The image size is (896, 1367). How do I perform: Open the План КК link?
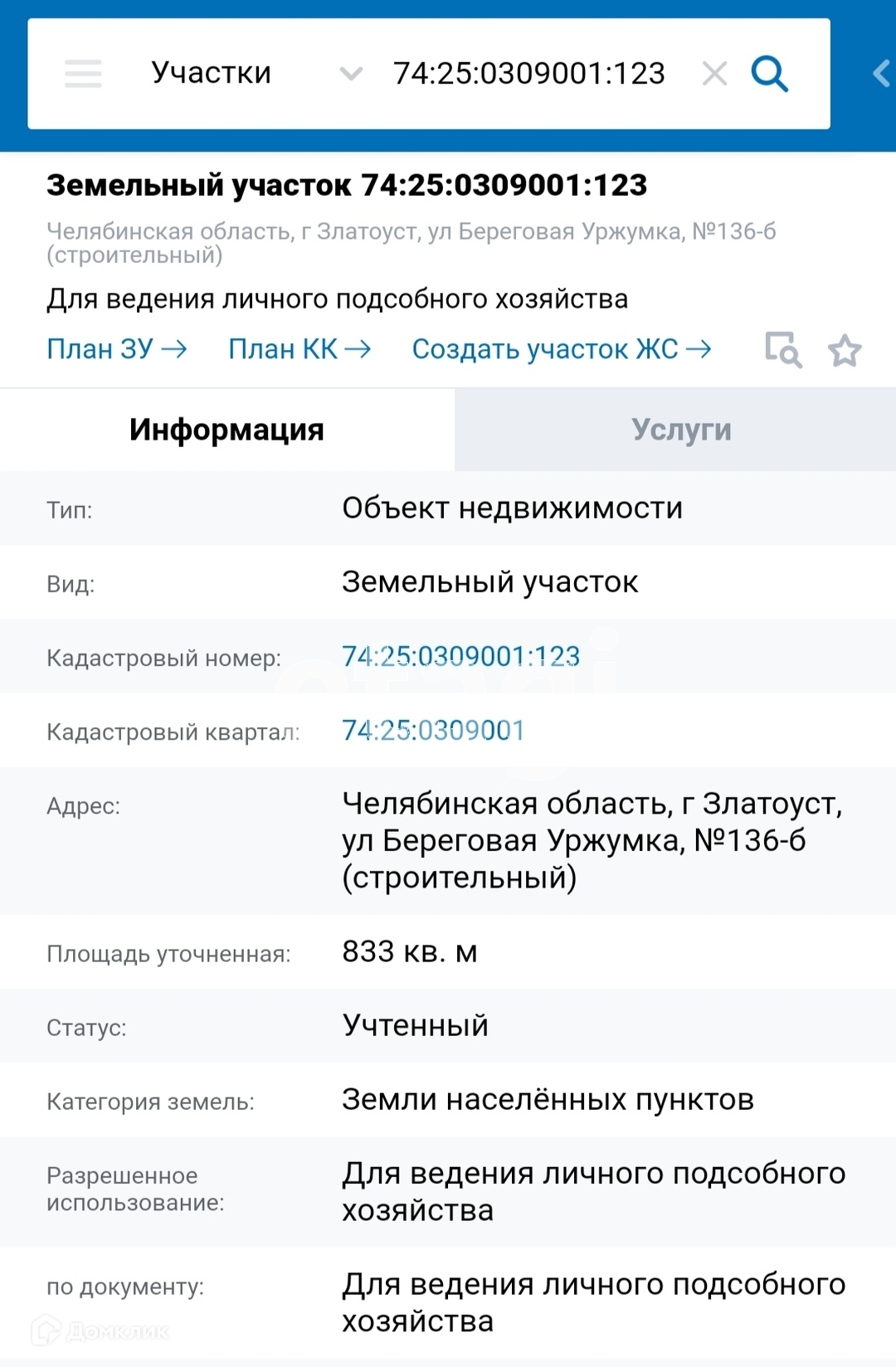(299, 349)
